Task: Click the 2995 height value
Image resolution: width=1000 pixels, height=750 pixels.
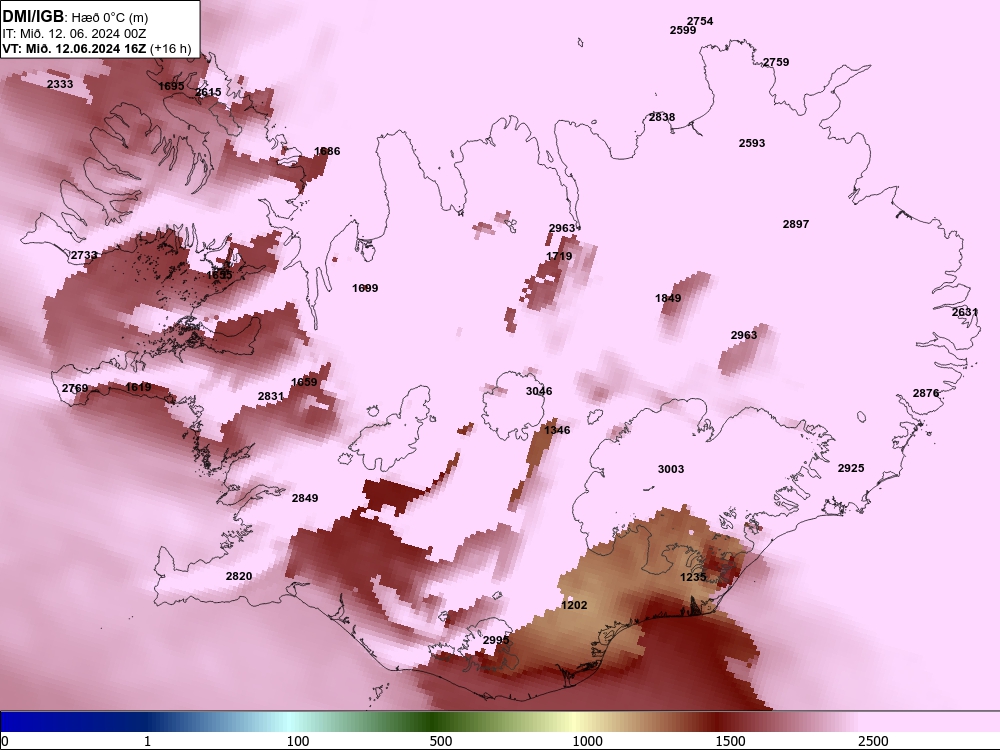Action: 496,640
